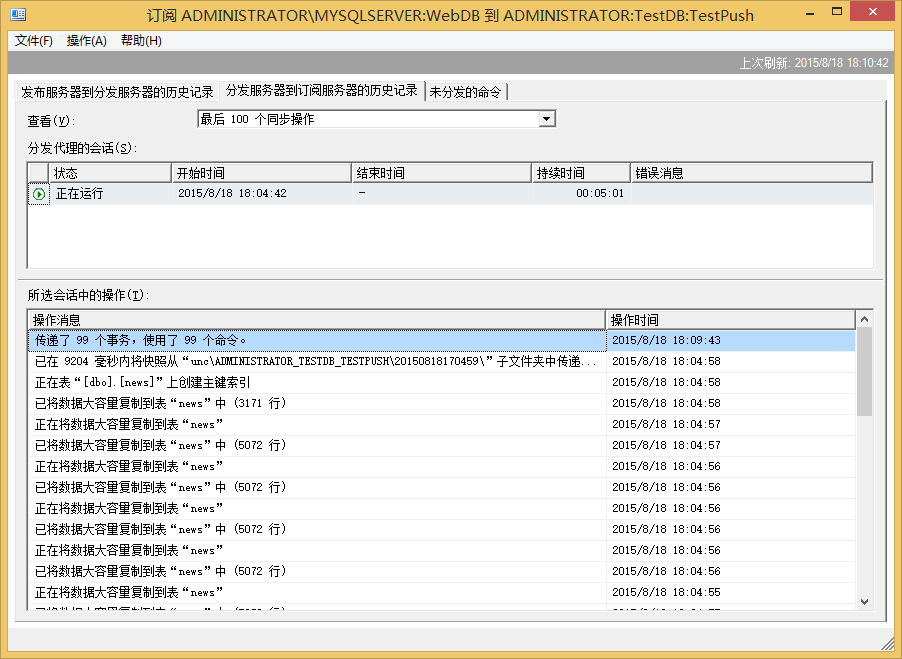Screen dimensions: 902x659
Task: Sort sessions by 结束时间 column header
Action: 441,173
